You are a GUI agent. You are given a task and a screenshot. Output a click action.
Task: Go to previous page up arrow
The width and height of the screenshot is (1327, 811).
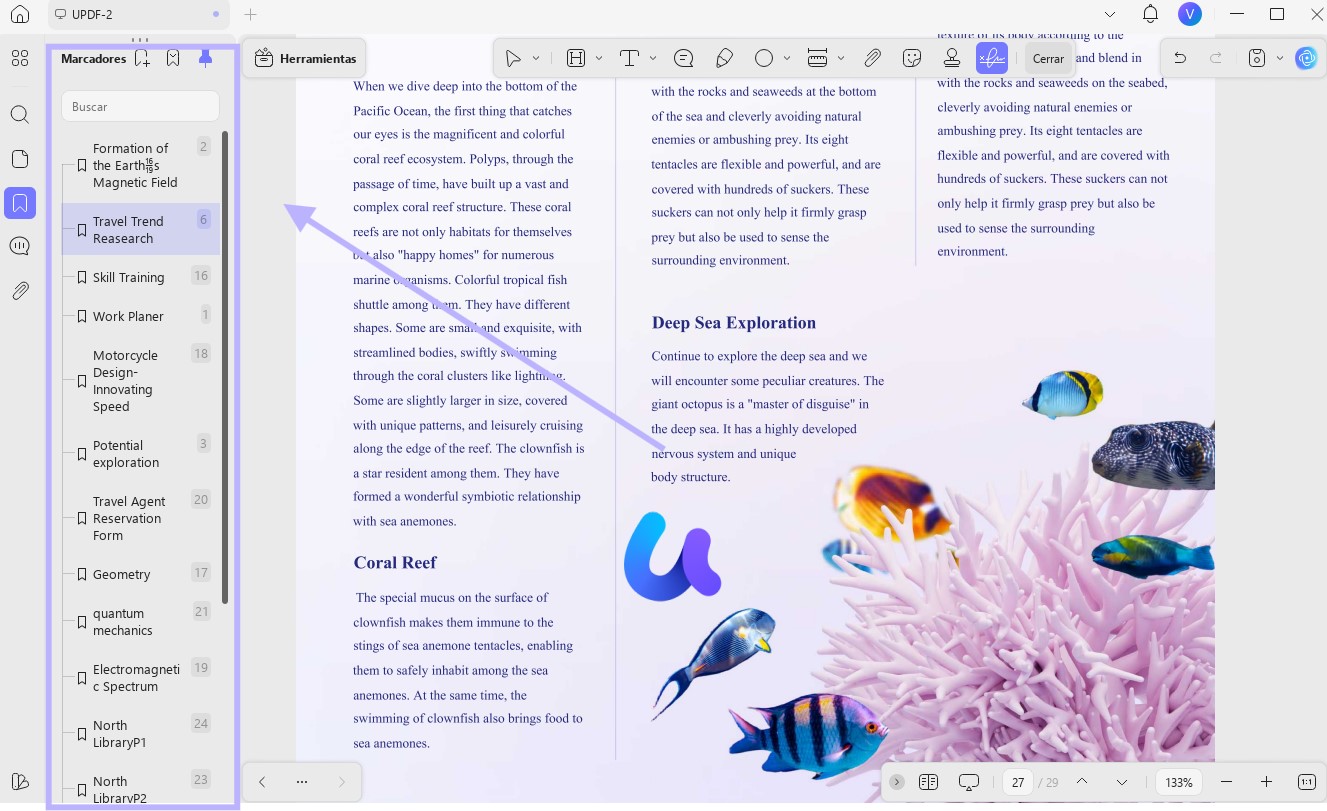coord(1081,782)
